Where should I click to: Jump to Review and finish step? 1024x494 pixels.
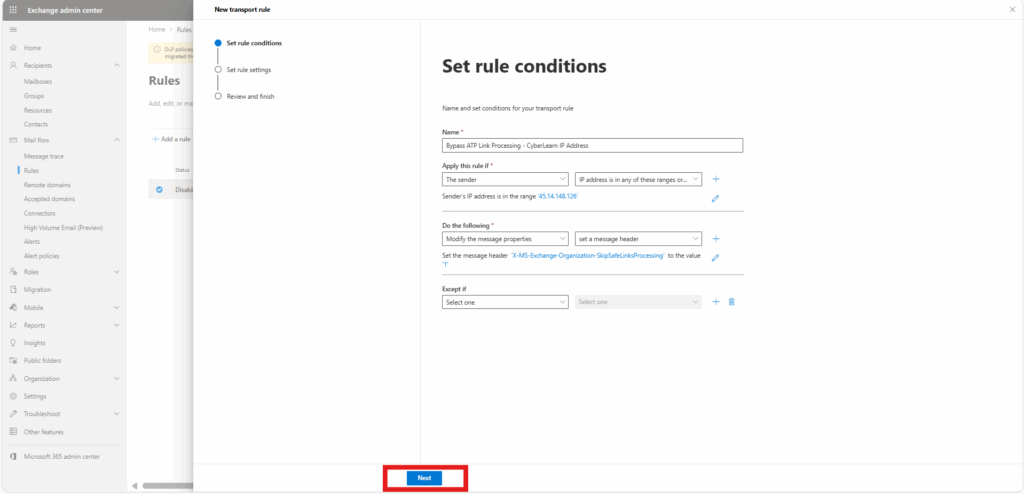tap(245, 96)
